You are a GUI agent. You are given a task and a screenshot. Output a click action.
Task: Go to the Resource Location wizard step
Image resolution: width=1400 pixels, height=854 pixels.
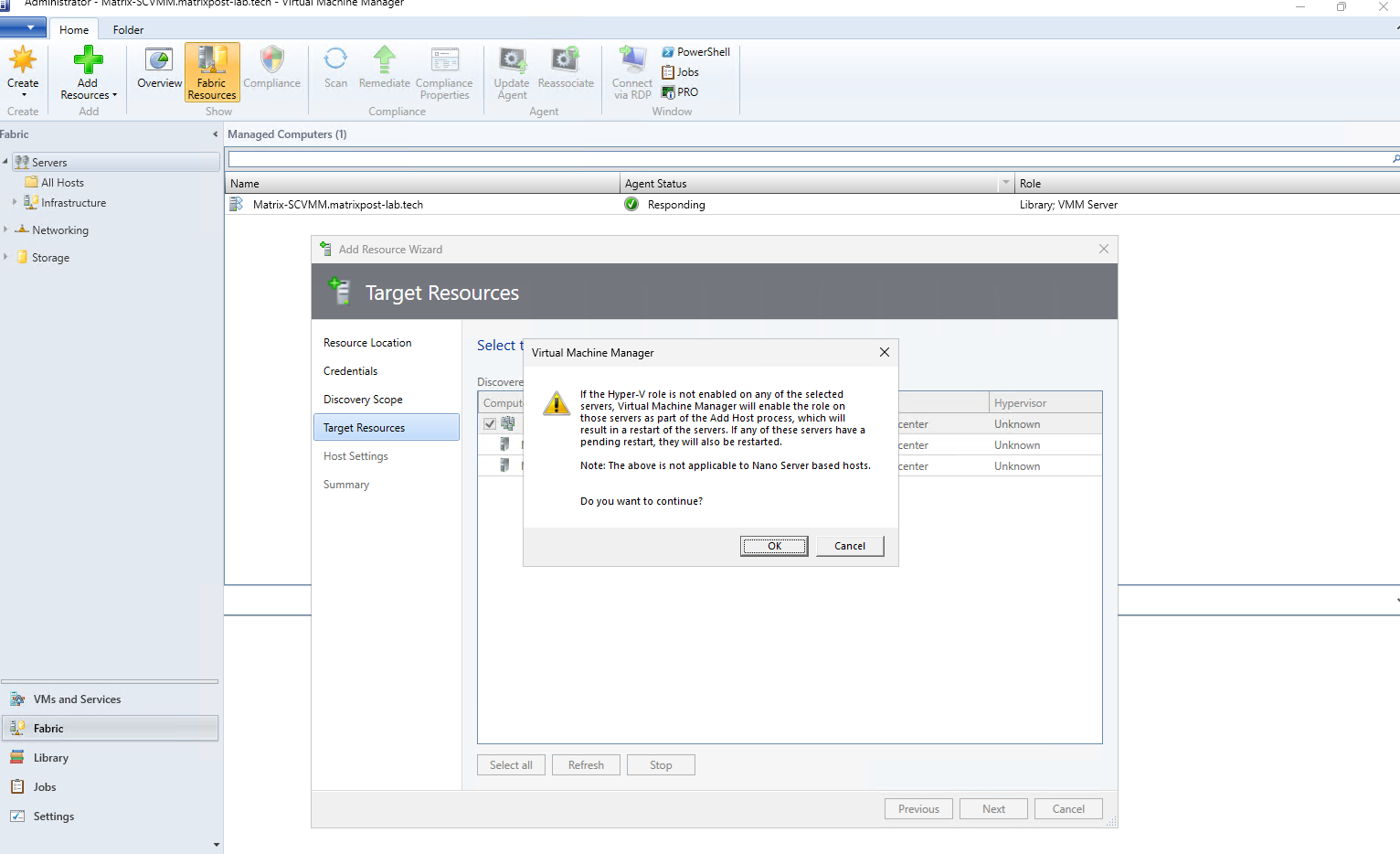click(x=367, y=343)
